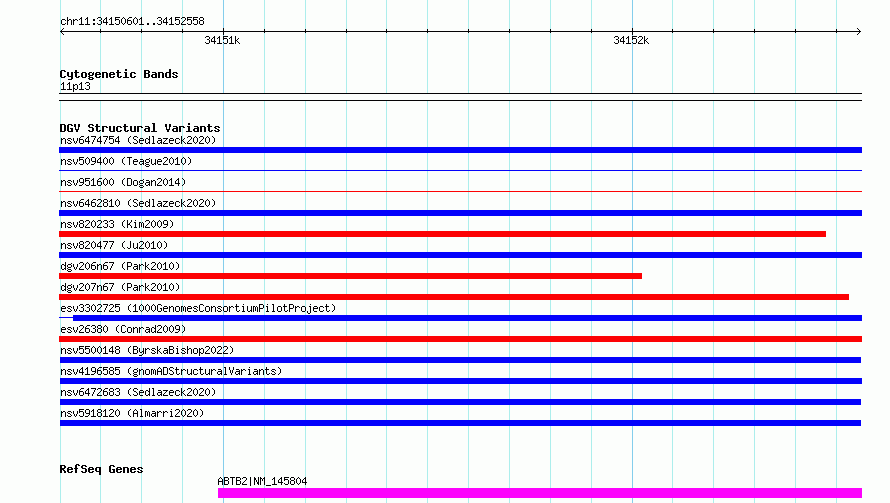Click the blue bar for nsv6474754
The image size is (890, 503).
[x=460, y=150]
